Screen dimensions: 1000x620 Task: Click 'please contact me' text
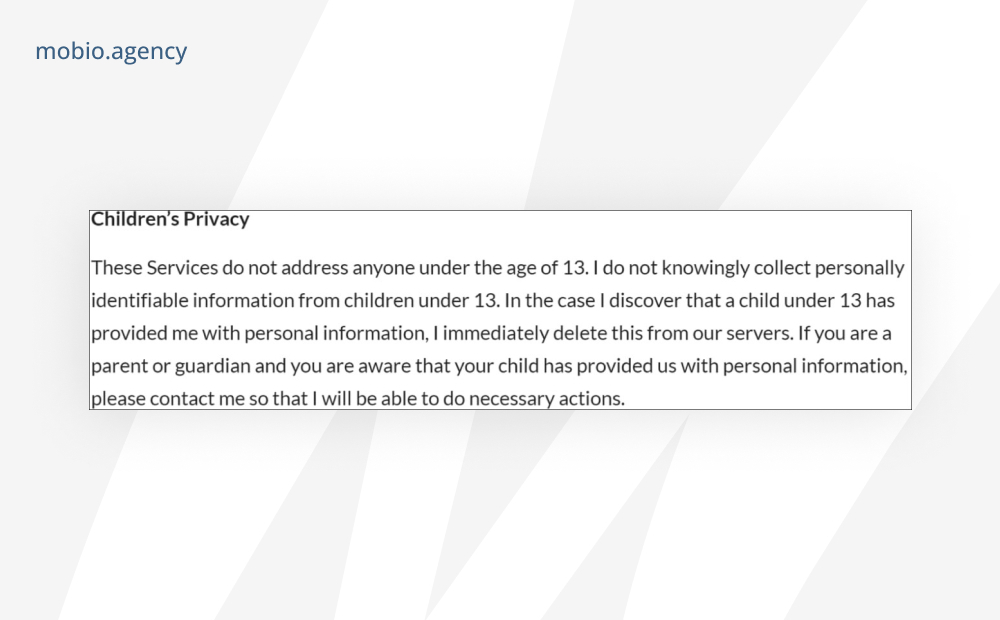(168, 399)
